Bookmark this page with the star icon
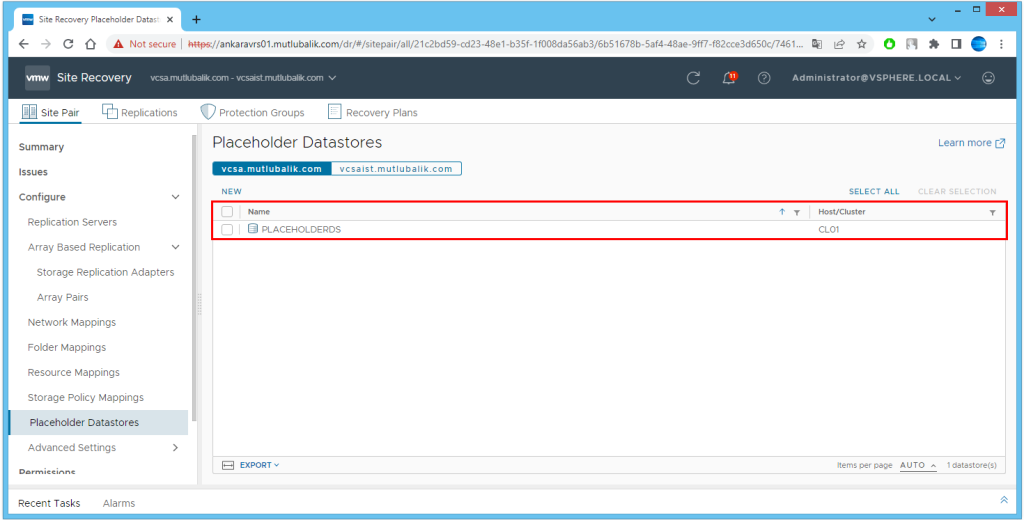 pos(861,44)
